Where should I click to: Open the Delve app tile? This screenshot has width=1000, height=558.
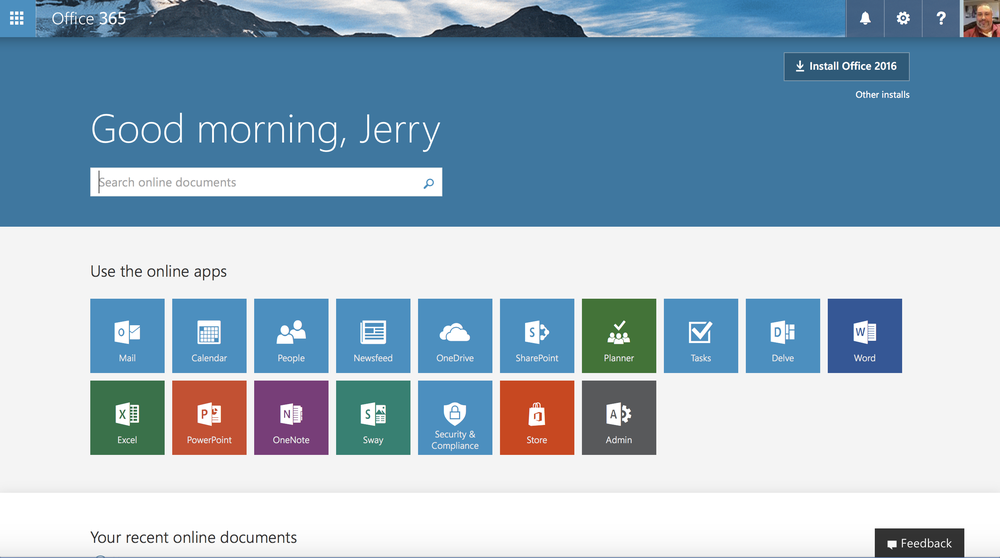pyautogui.click(x=783, y=336)
